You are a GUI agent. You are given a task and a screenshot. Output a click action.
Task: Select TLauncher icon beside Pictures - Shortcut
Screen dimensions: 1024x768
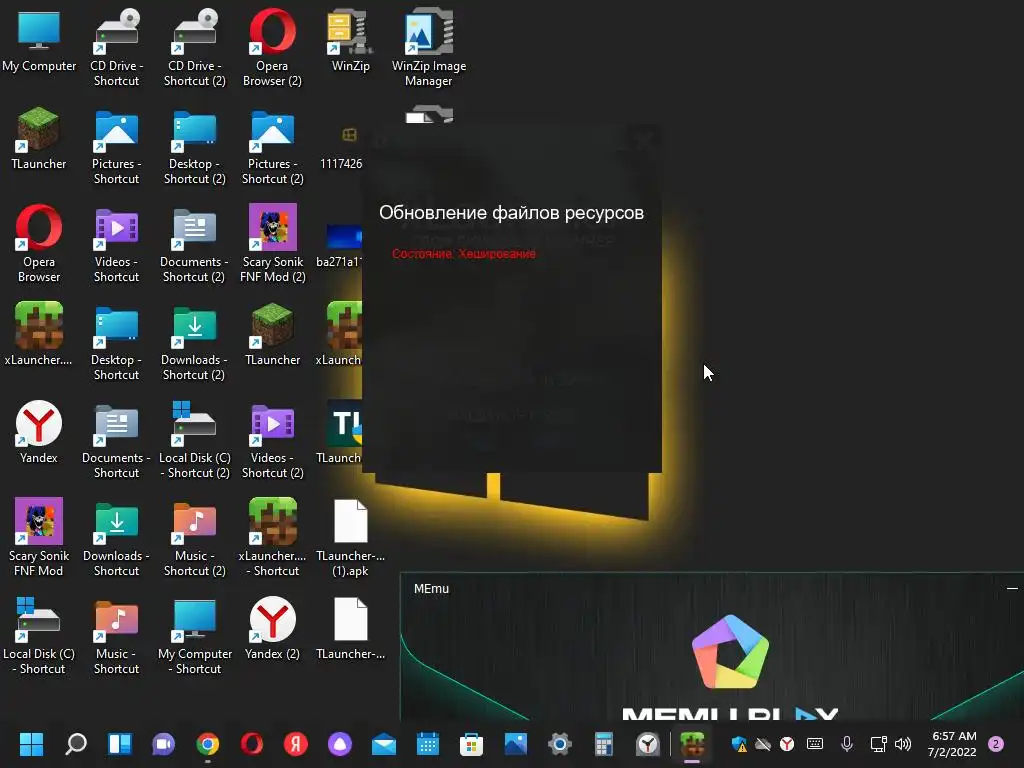39,139
